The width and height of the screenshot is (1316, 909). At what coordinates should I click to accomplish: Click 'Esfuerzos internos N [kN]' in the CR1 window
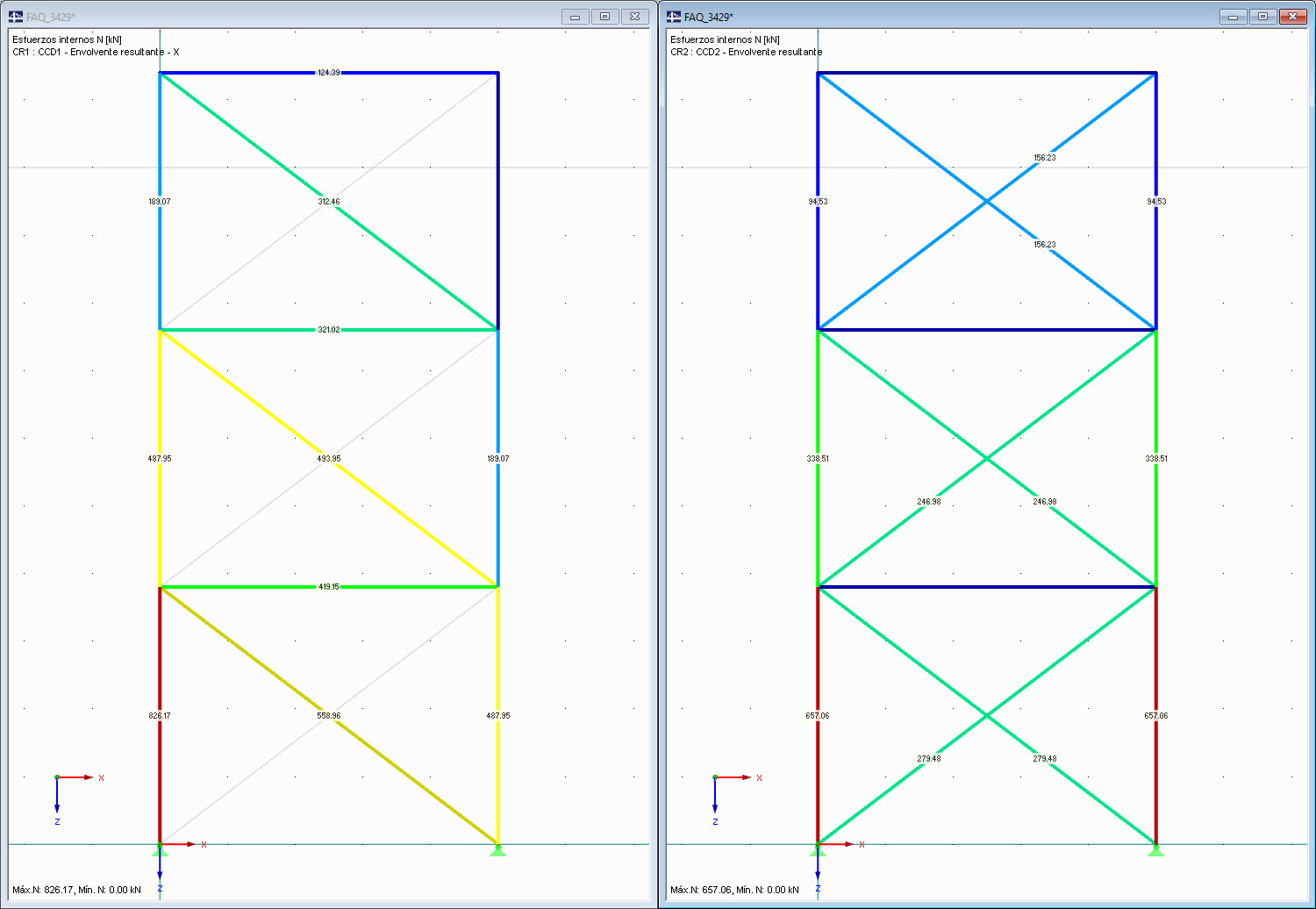(x=67, y=39)
